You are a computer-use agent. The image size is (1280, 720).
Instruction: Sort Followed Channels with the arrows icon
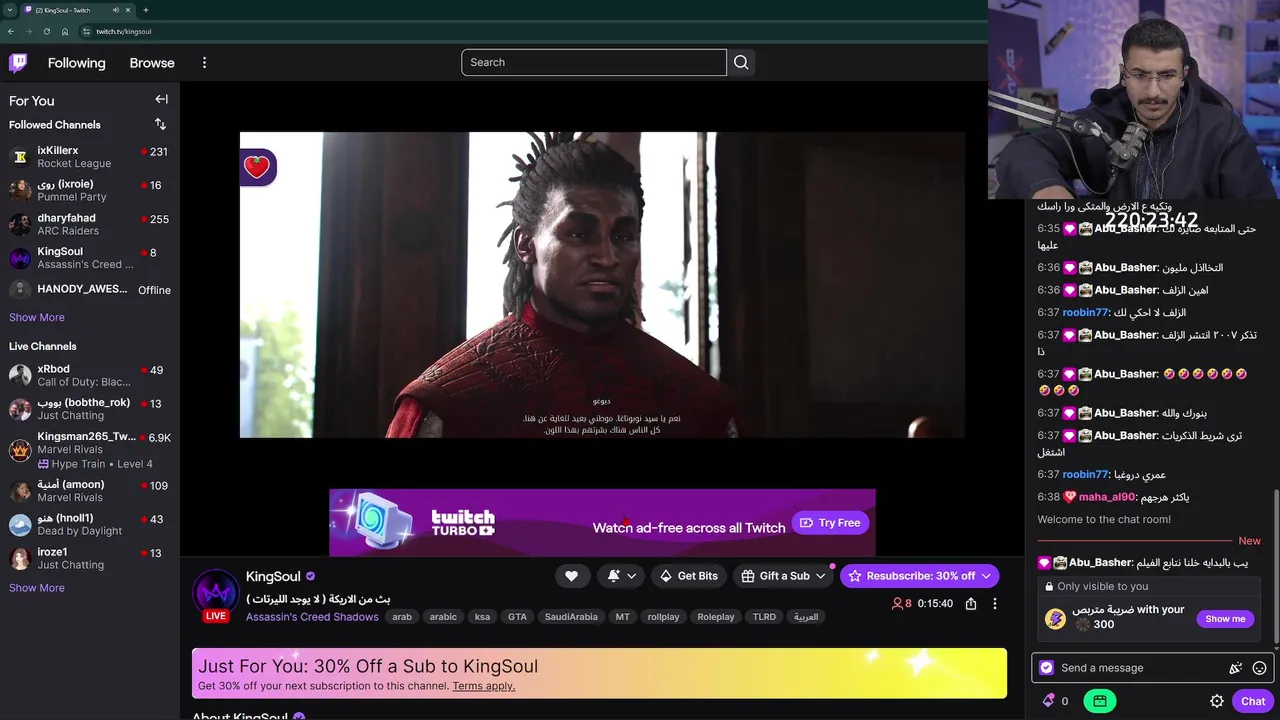[160, 124]
